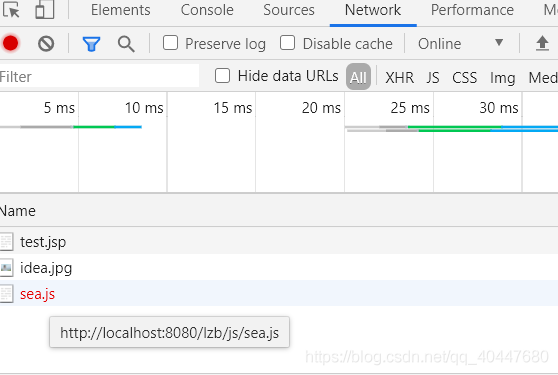The height and width of the screenshot is (375, 558).
Task: Open the Online throttling dropdown
Action: (461, 44)
